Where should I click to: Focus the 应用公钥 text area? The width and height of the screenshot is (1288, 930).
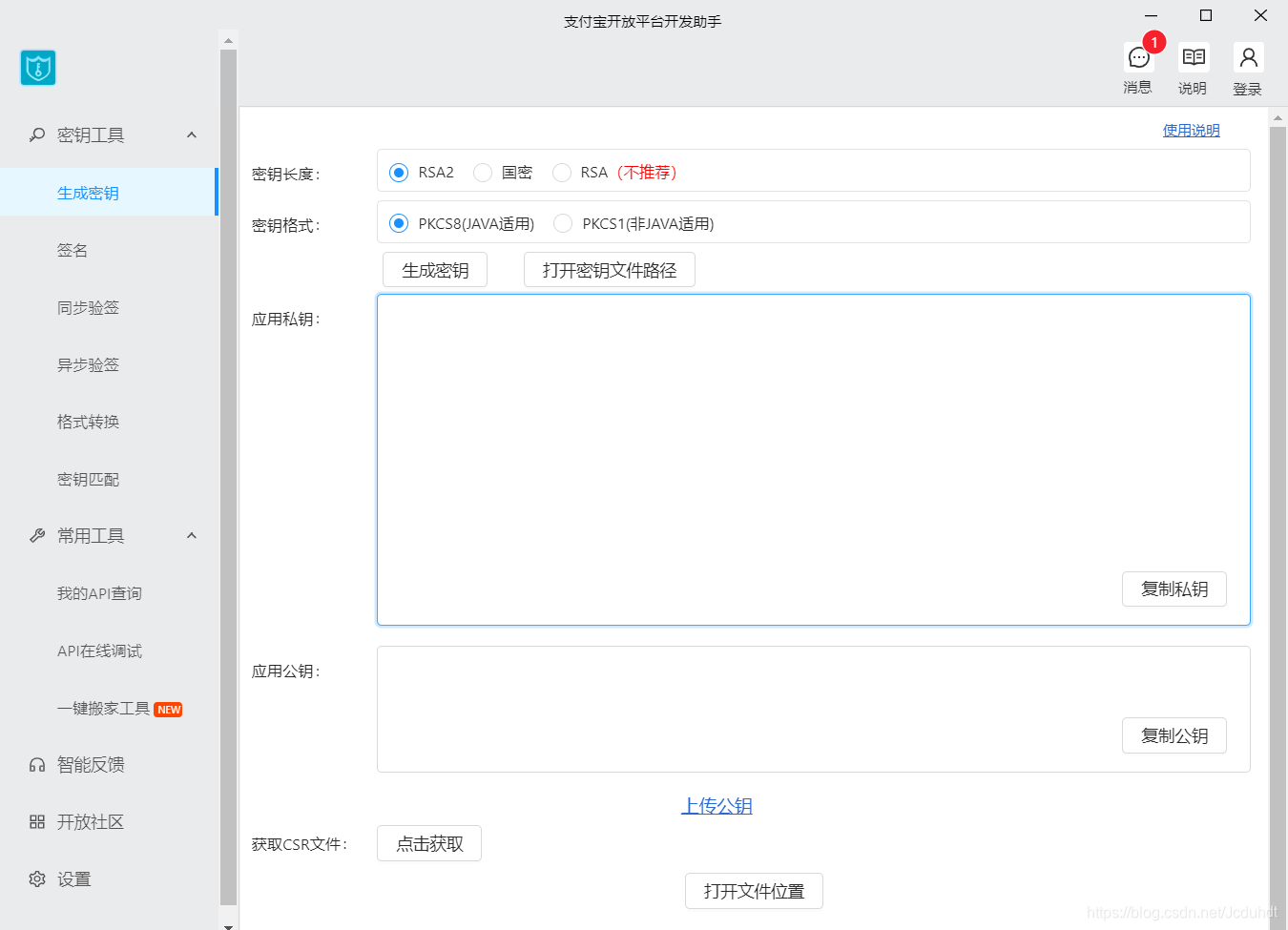coord(814,709)
